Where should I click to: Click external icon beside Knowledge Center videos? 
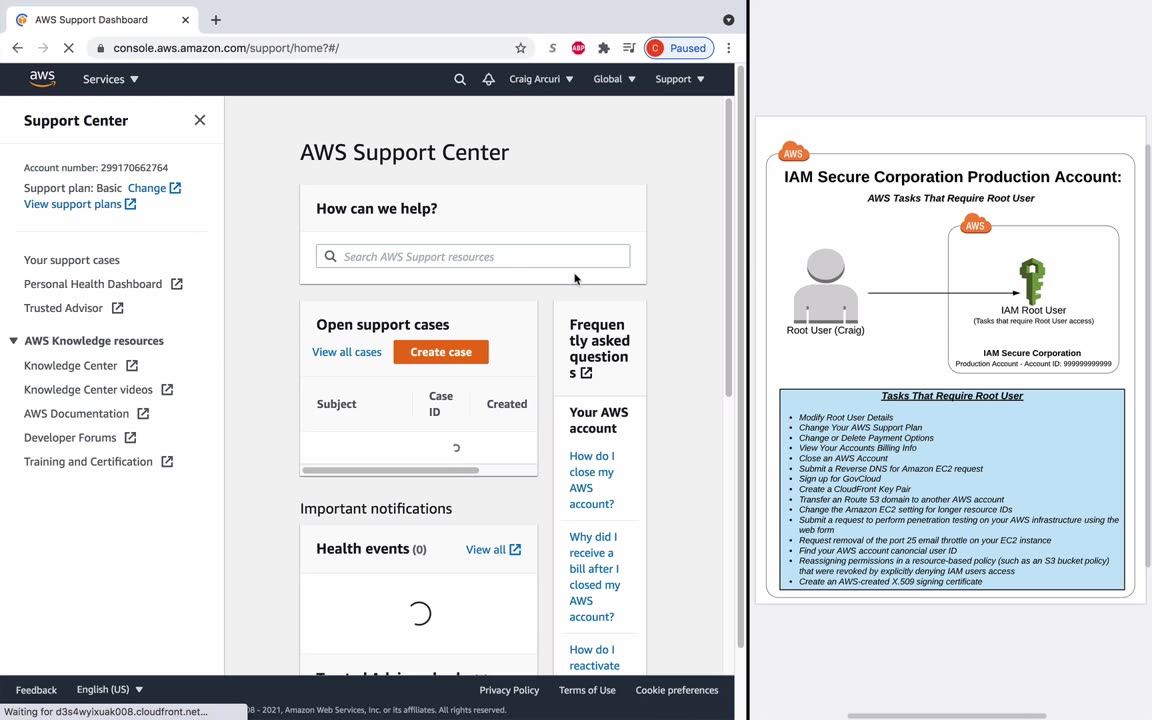tap(167, 390)
